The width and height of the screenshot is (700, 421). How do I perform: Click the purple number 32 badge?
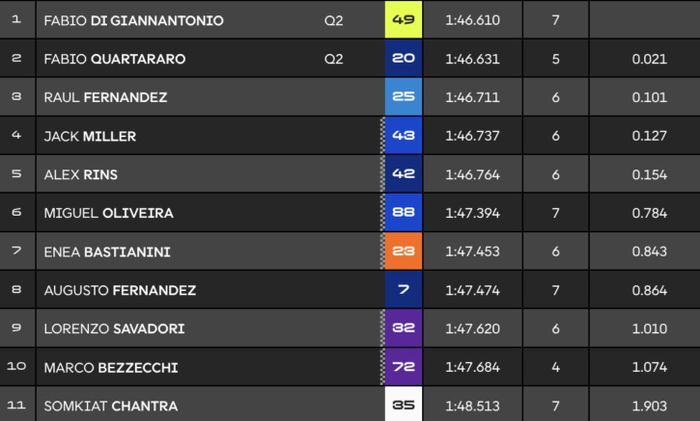pyautogui.click(x=403, y=329)
